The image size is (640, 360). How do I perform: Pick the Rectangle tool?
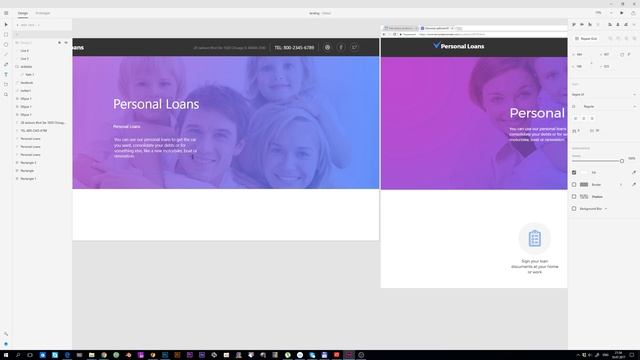tap(6, 35)
